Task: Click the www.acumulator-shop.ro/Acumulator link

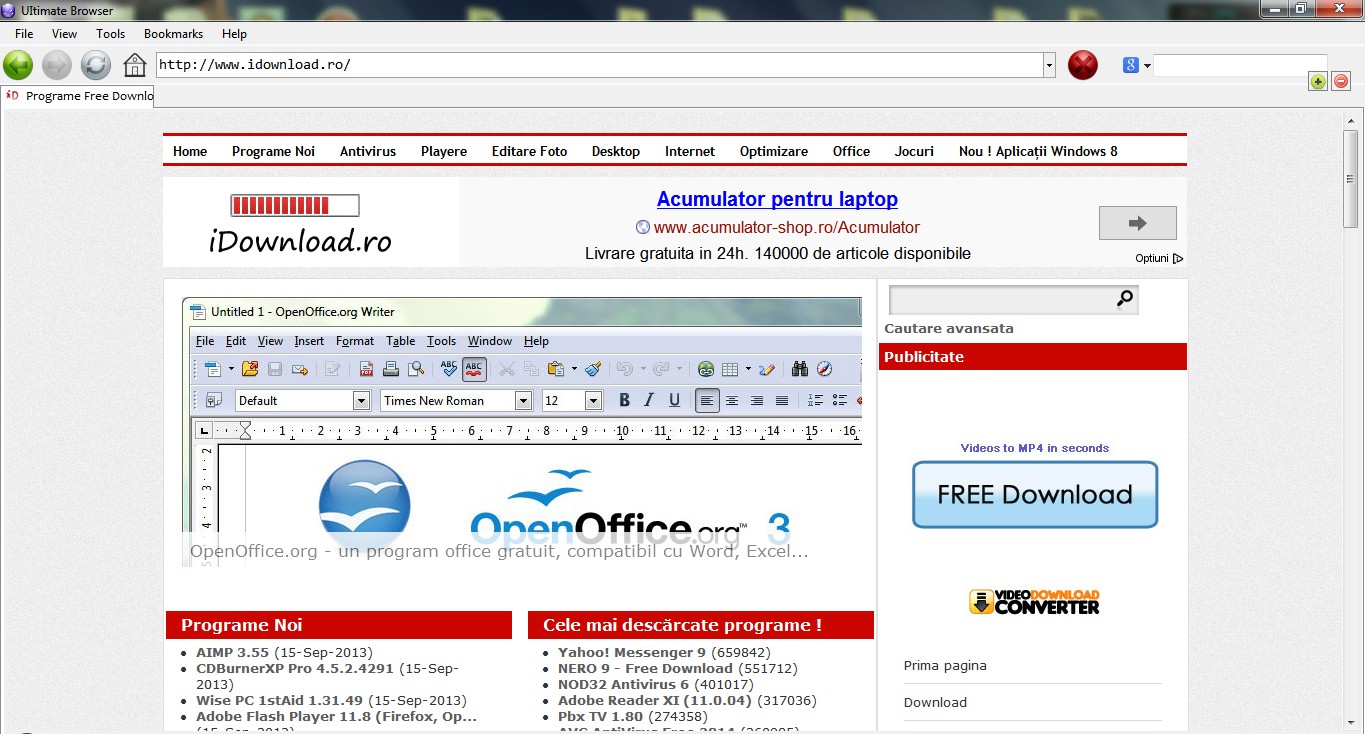Action: coord(786,227)
